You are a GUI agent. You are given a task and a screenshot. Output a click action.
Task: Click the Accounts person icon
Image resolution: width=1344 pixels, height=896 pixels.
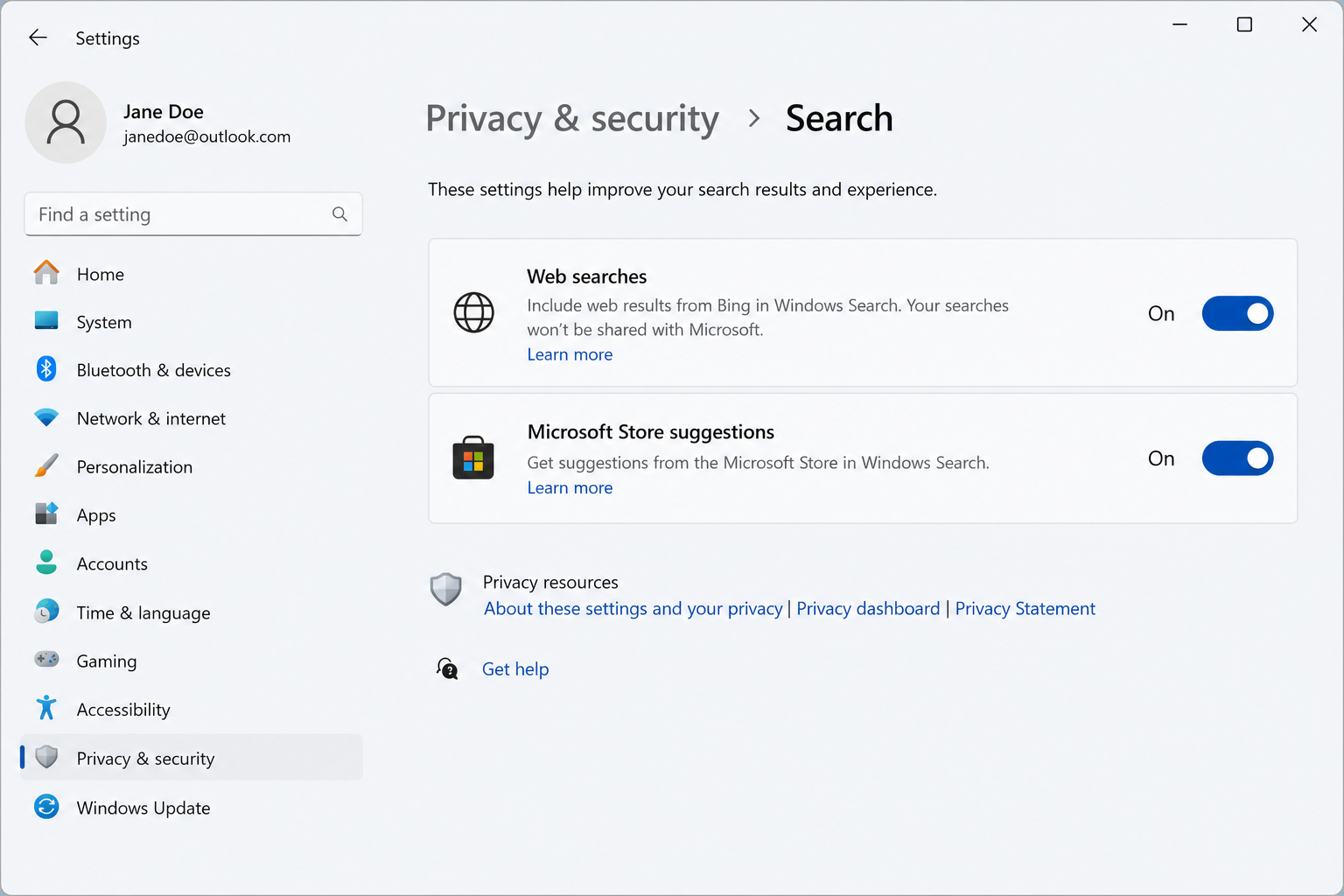click(46, 563)
